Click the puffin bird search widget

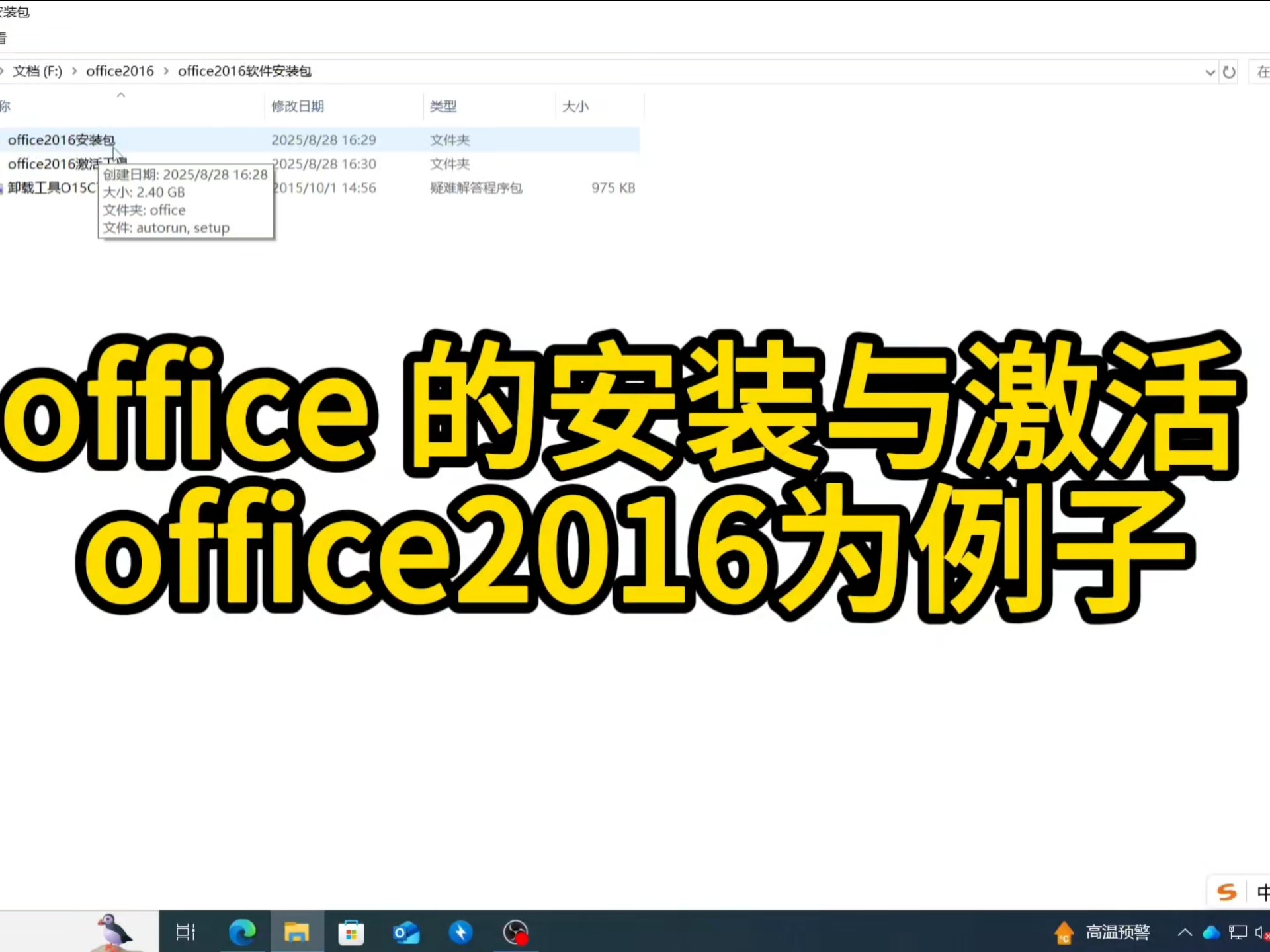click(114, 932)
